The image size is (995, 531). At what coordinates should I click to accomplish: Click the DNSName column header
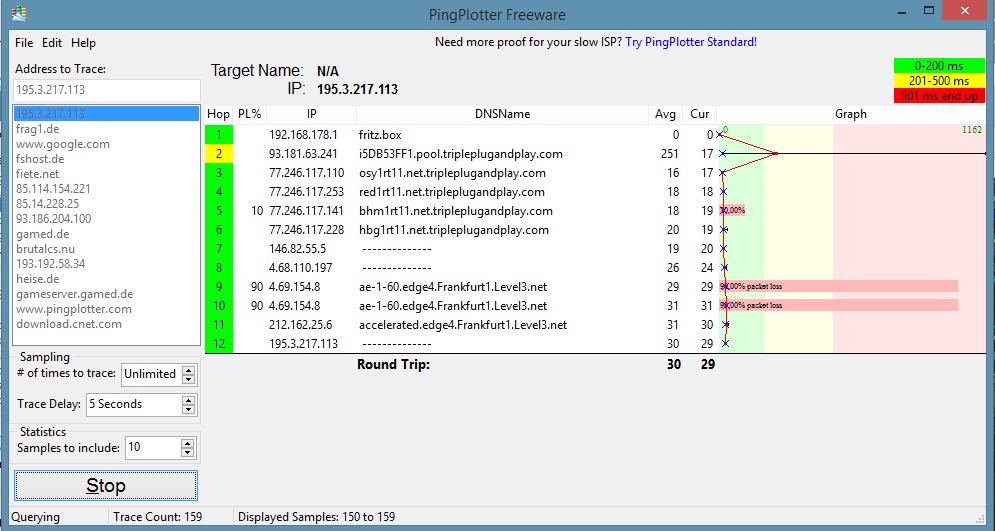point(502,114)
